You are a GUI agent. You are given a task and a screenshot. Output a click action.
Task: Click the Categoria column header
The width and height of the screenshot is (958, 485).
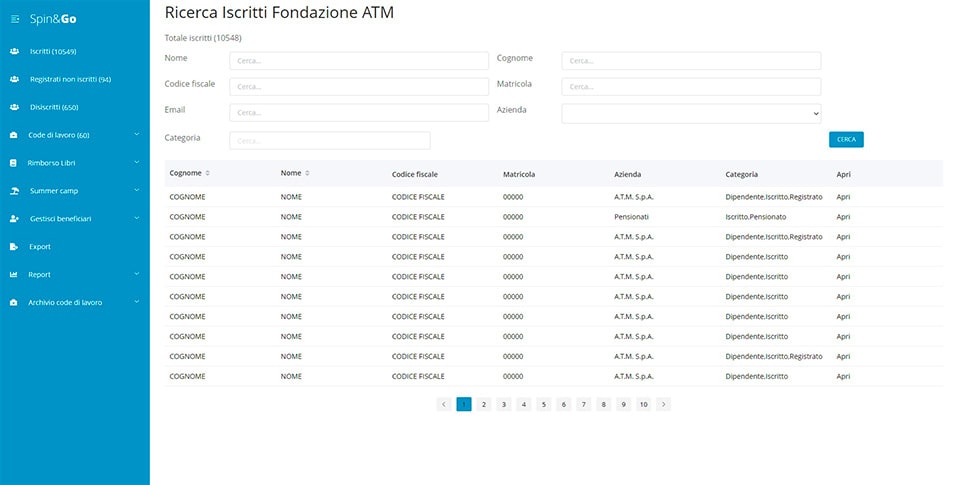point(742,174)
